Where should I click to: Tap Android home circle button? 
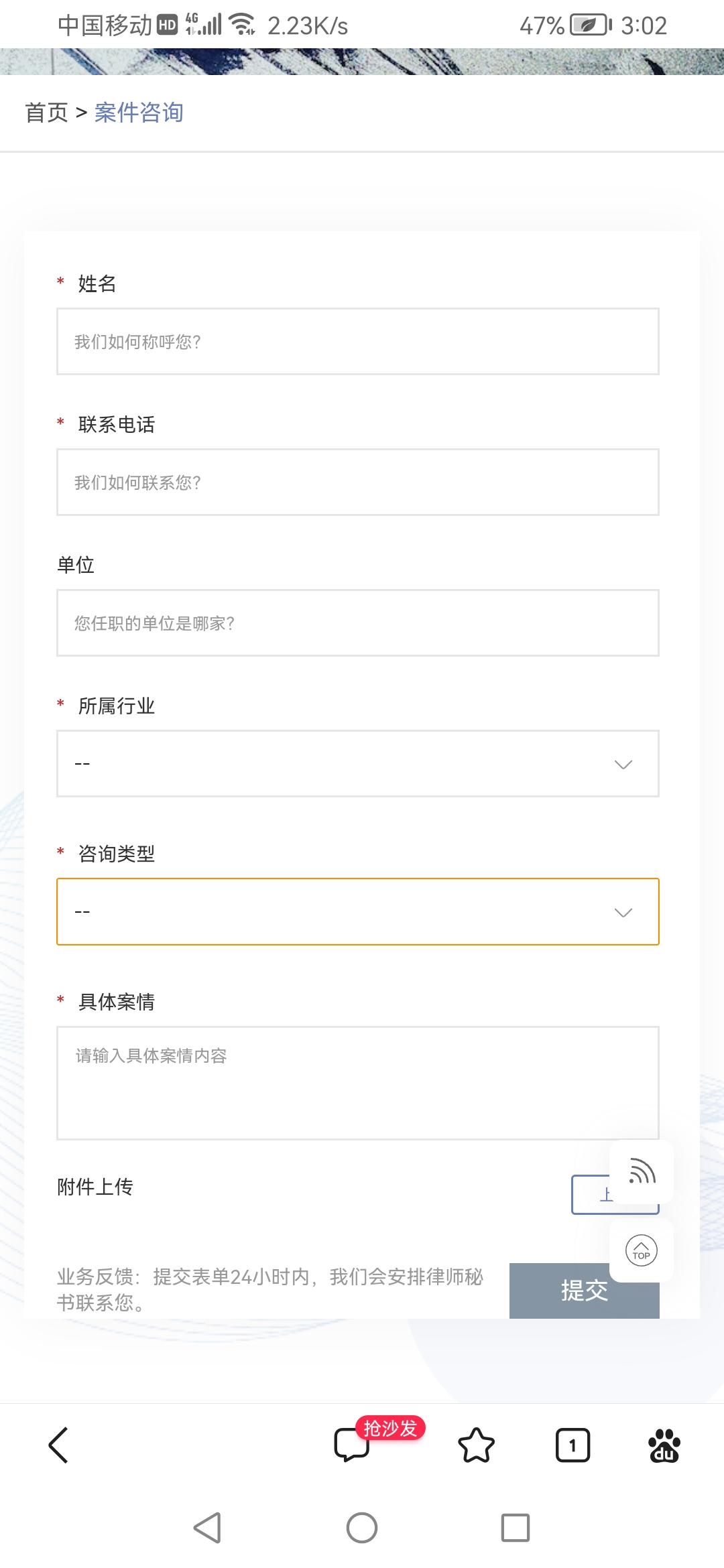point(362,1528)
